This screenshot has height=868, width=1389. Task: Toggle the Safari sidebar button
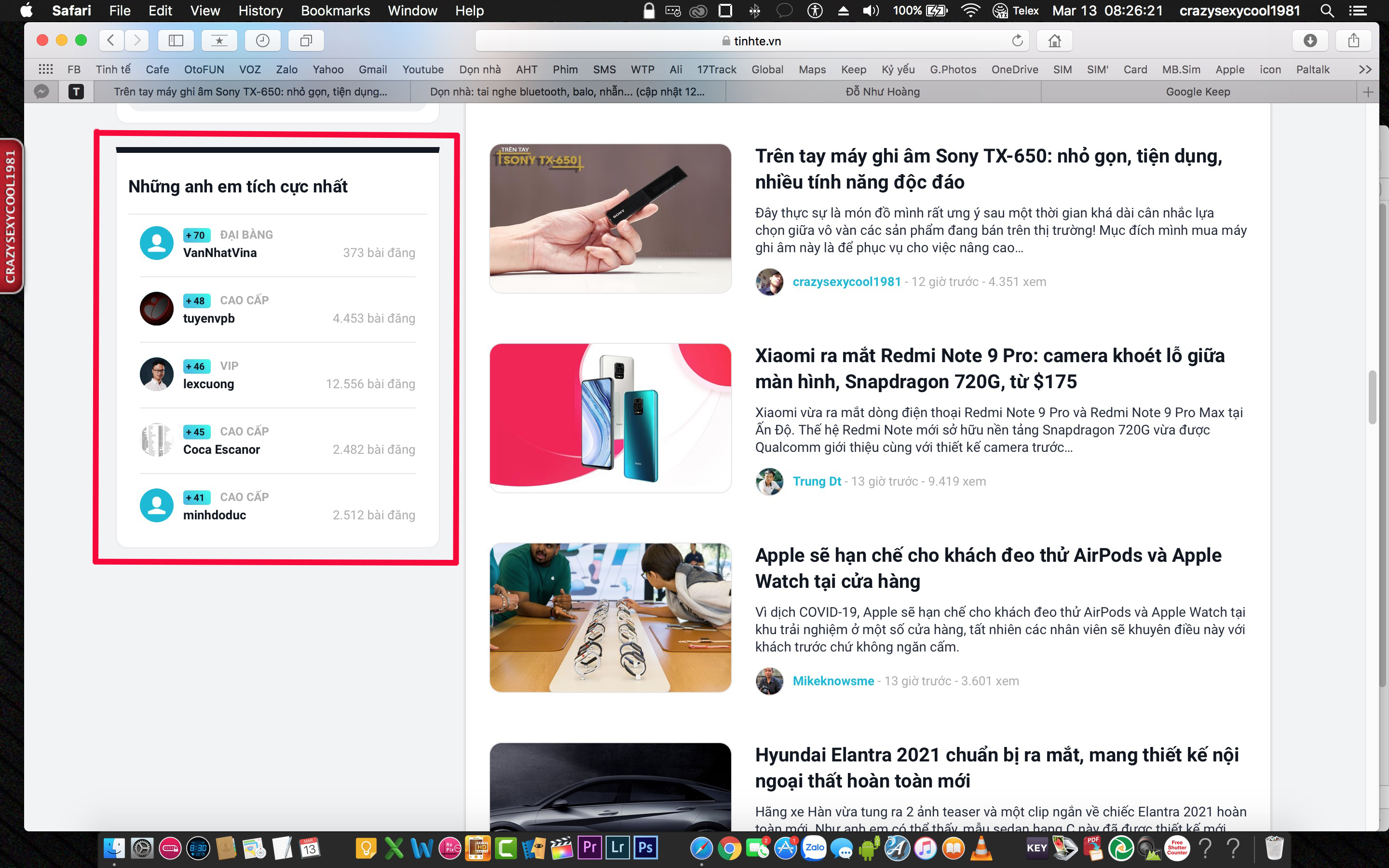[176, 40]
